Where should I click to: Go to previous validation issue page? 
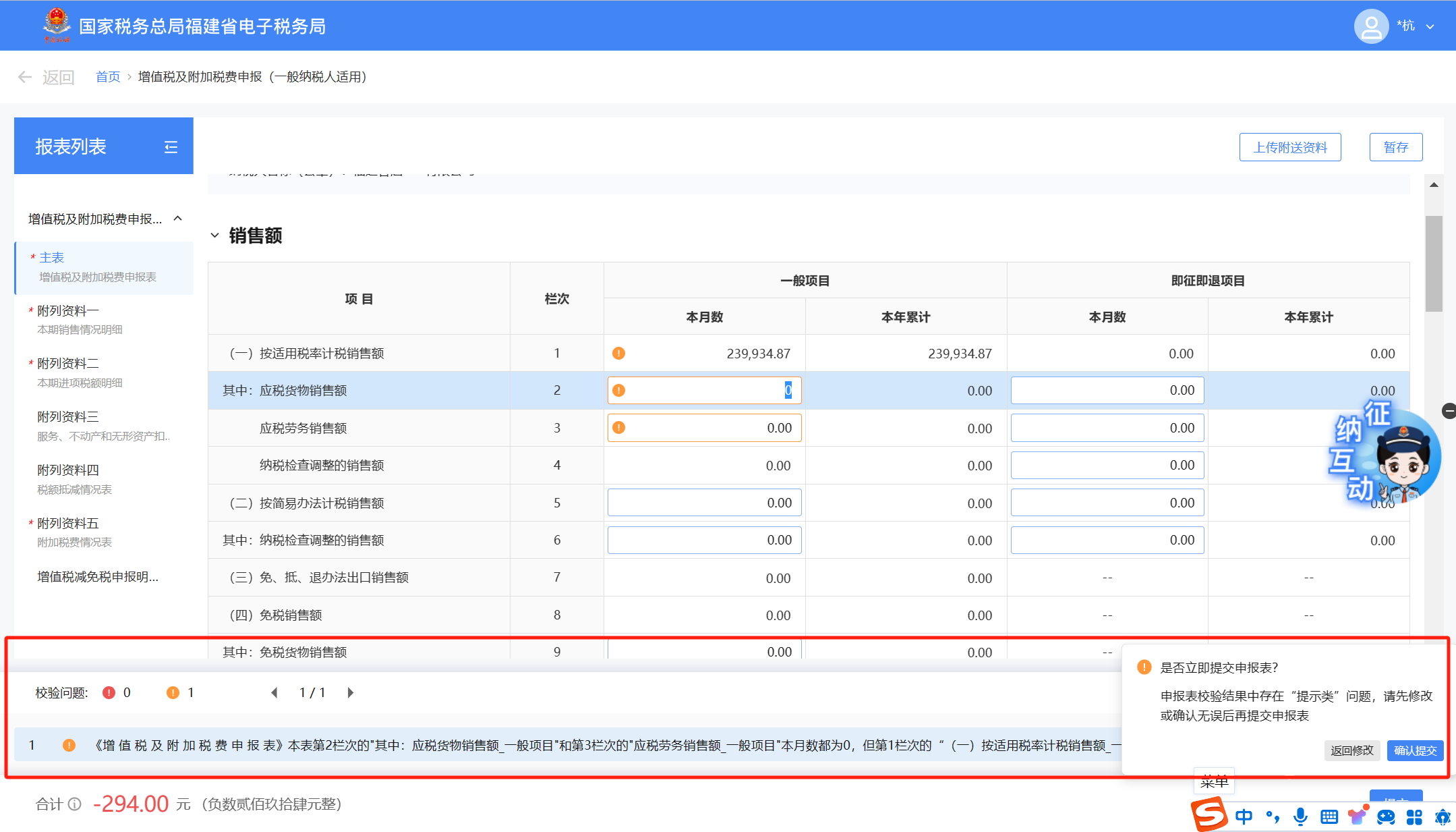(274, 692)
